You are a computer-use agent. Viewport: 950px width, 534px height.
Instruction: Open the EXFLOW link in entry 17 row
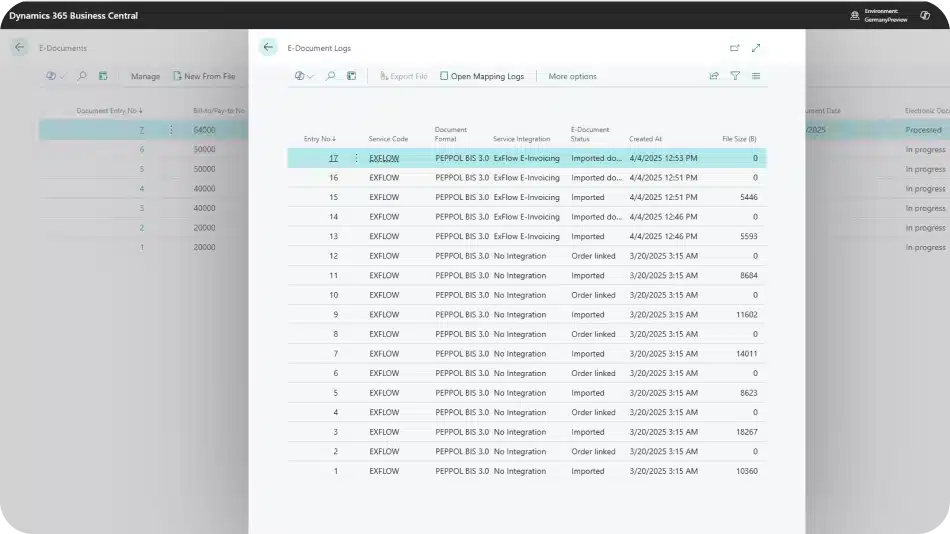pos(384,158)
